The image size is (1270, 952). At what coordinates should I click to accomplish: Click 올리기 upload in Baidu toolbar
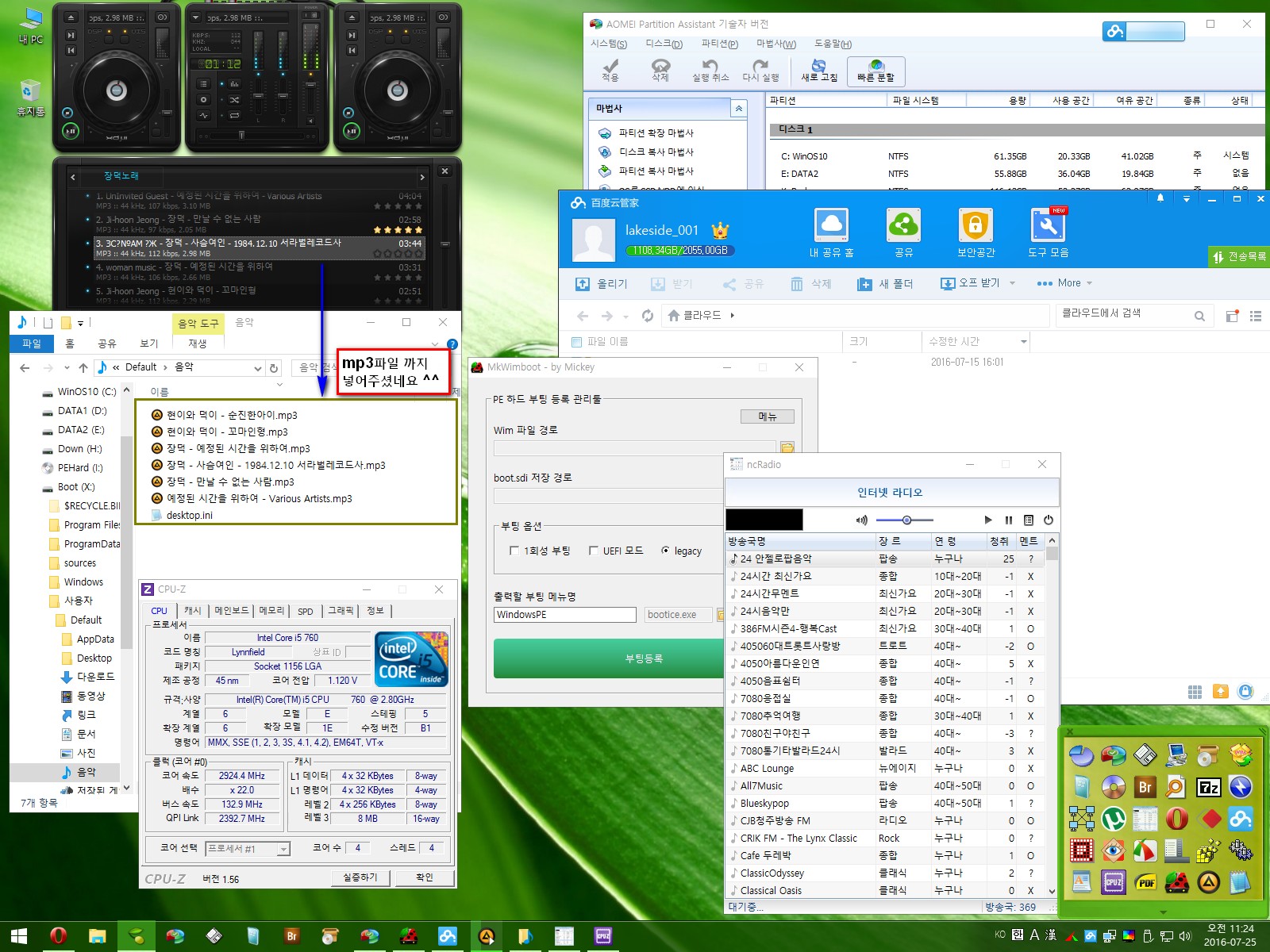pyautogui.click(x=601, y=283)
